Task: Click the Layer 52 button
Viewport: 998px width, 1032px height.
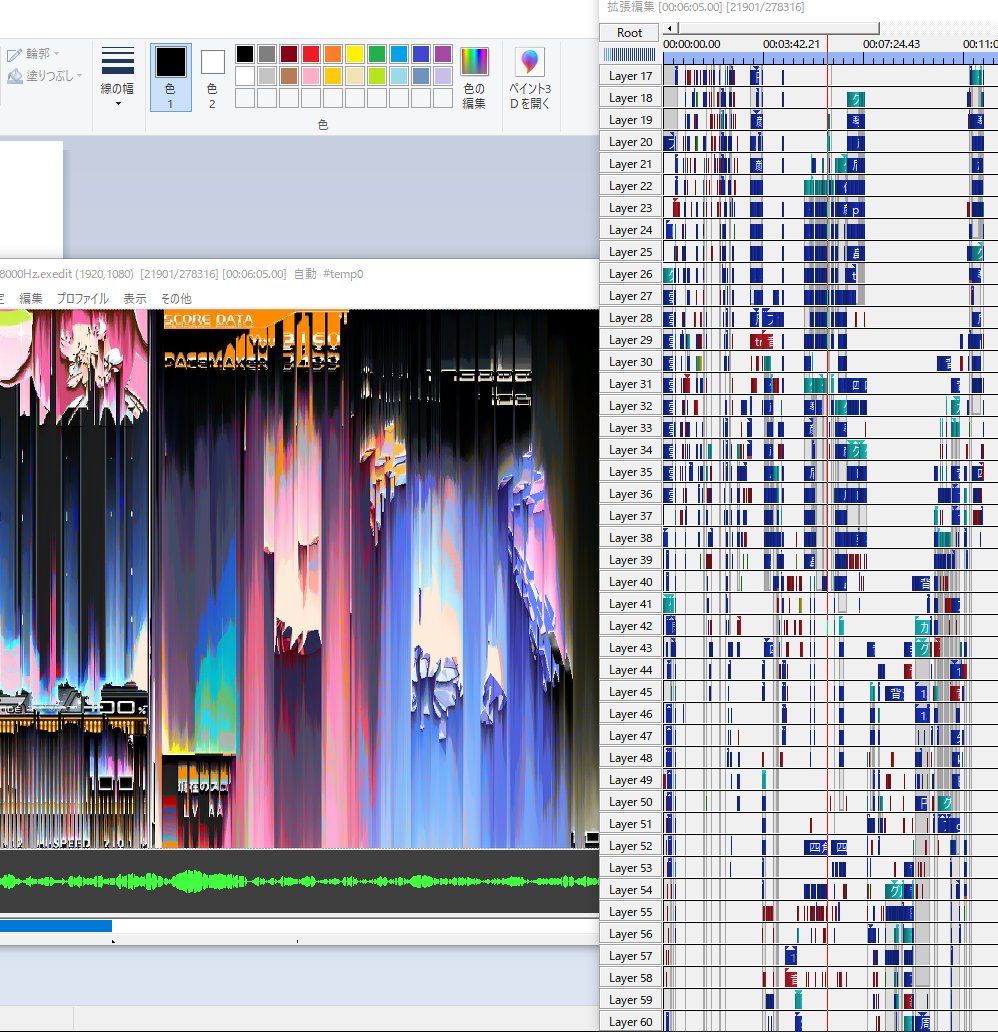Action: tap(629, 846)
